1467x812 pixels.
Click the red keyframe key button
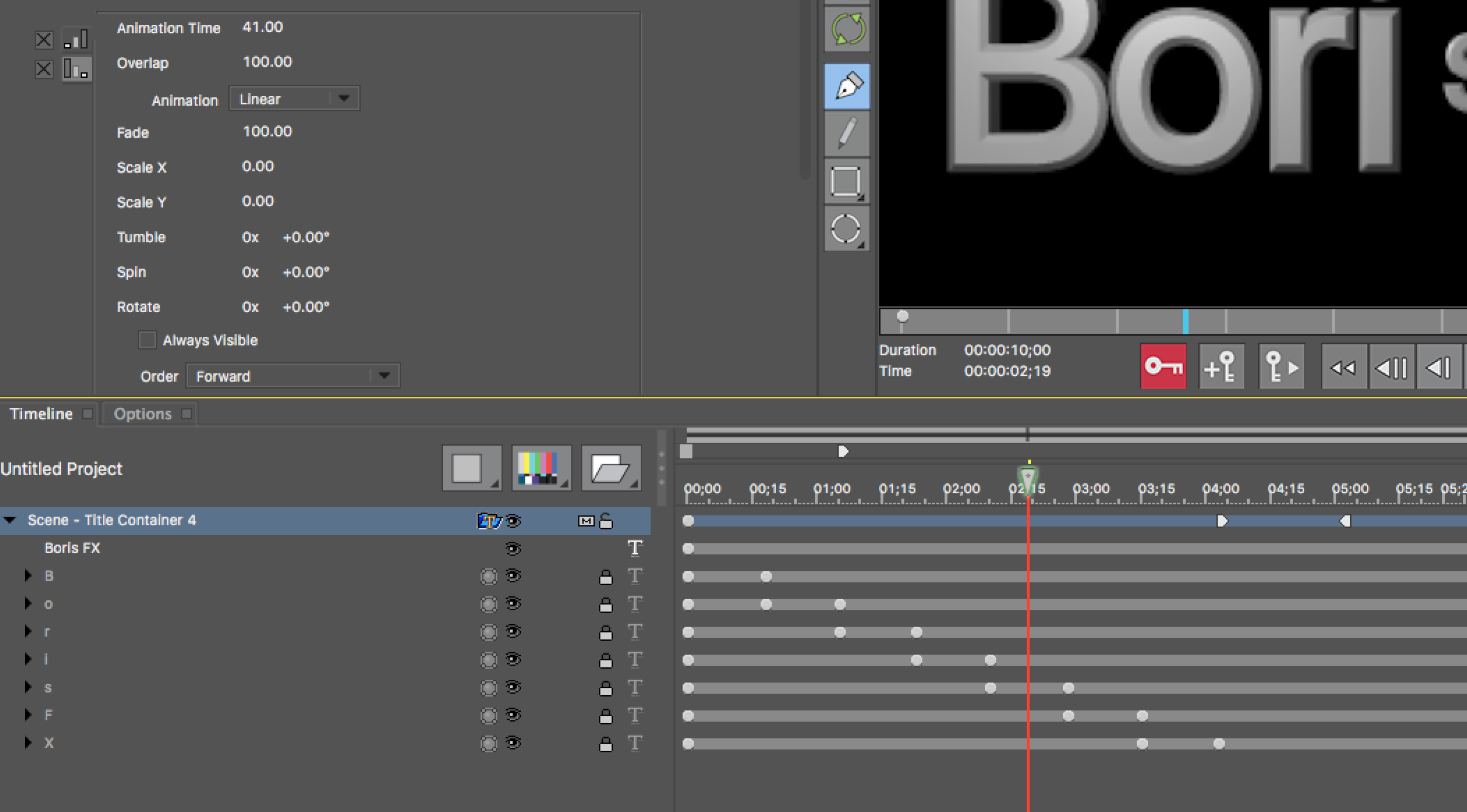click(1163, 366)
